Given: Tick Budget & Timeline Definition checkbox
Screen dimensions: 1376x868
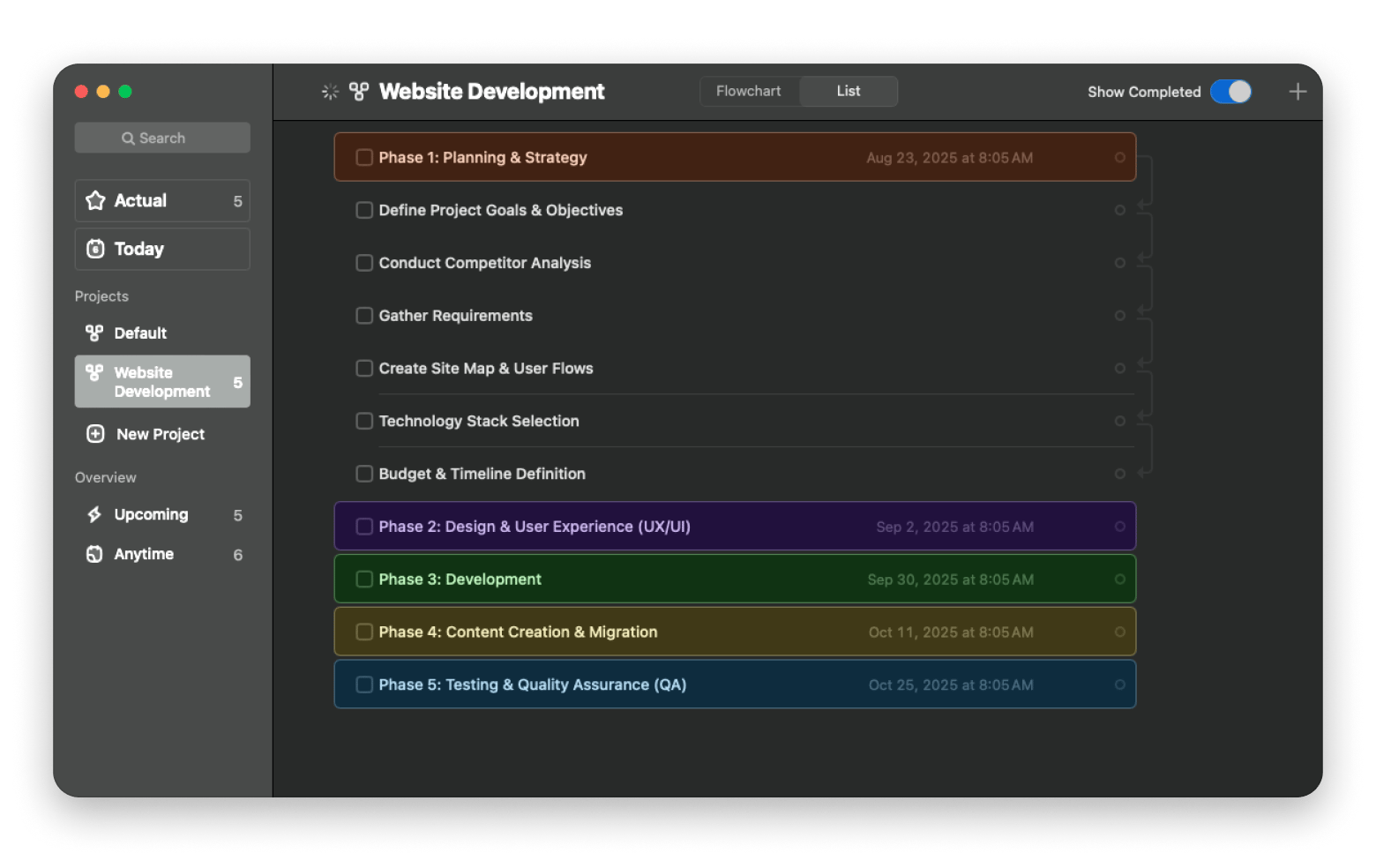Looking at the screenshot, I should (x=364, y=474).
